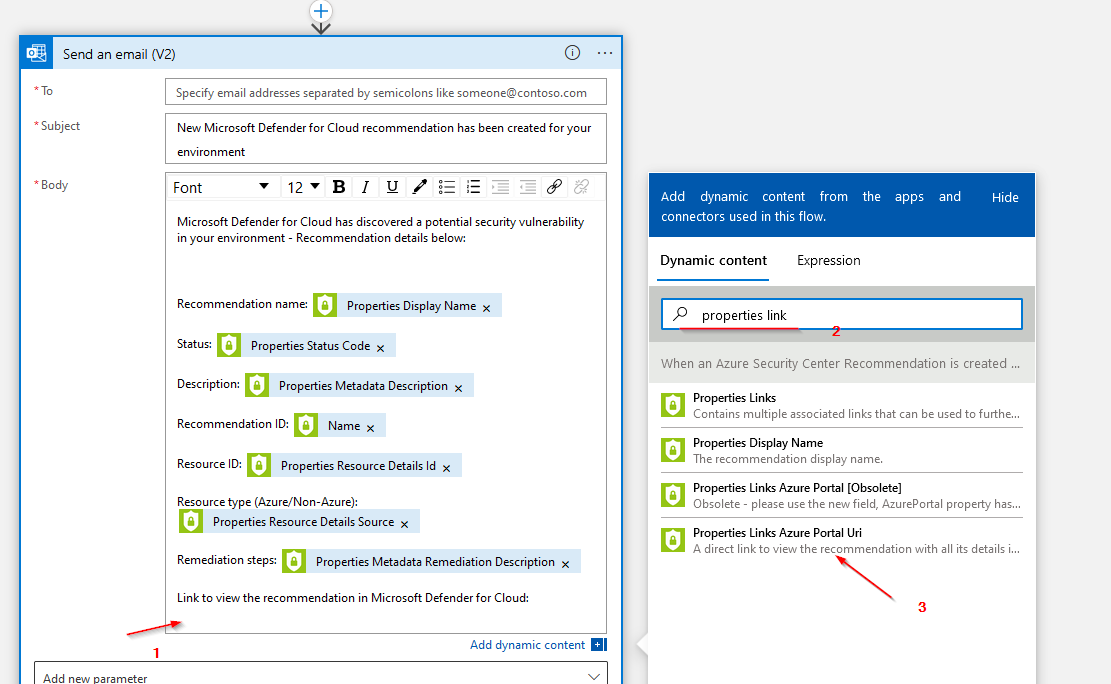The height and width of the screenshot is (684, 1111).
Task: Click the Outlook connector icon in the header
Action: coord(36,53)
